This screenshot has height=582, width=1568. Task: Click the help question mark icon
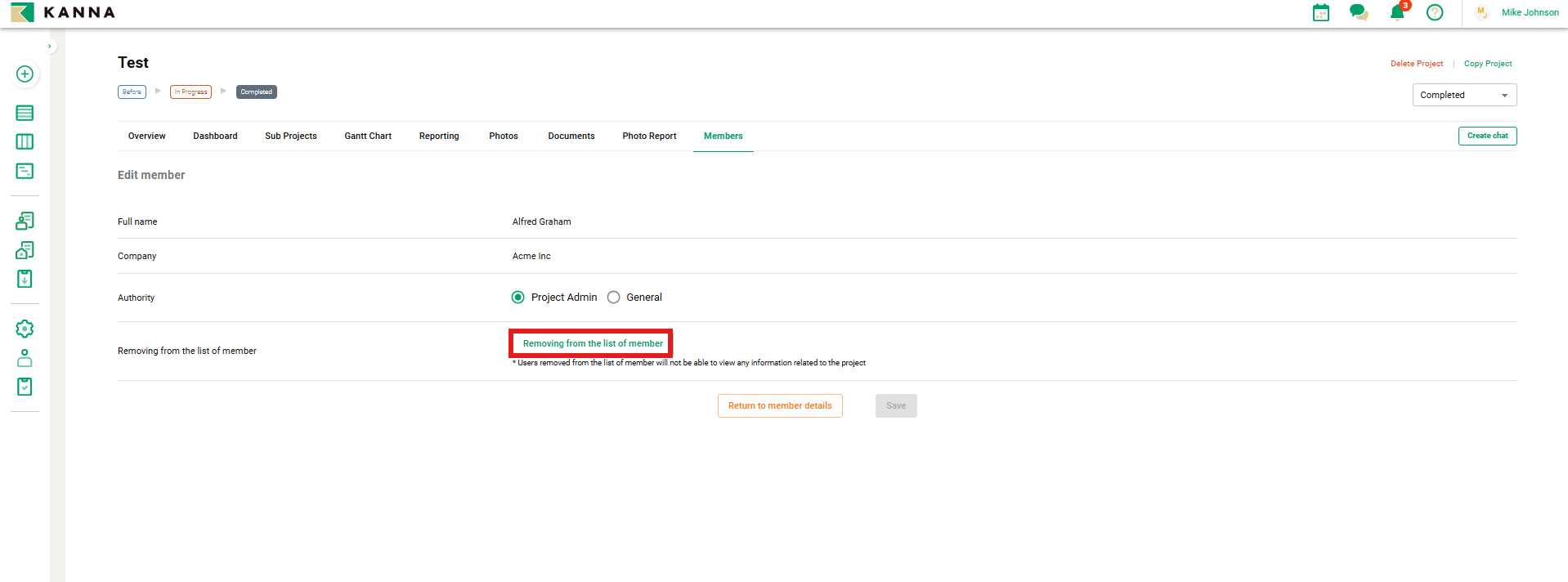point(1434,12)
